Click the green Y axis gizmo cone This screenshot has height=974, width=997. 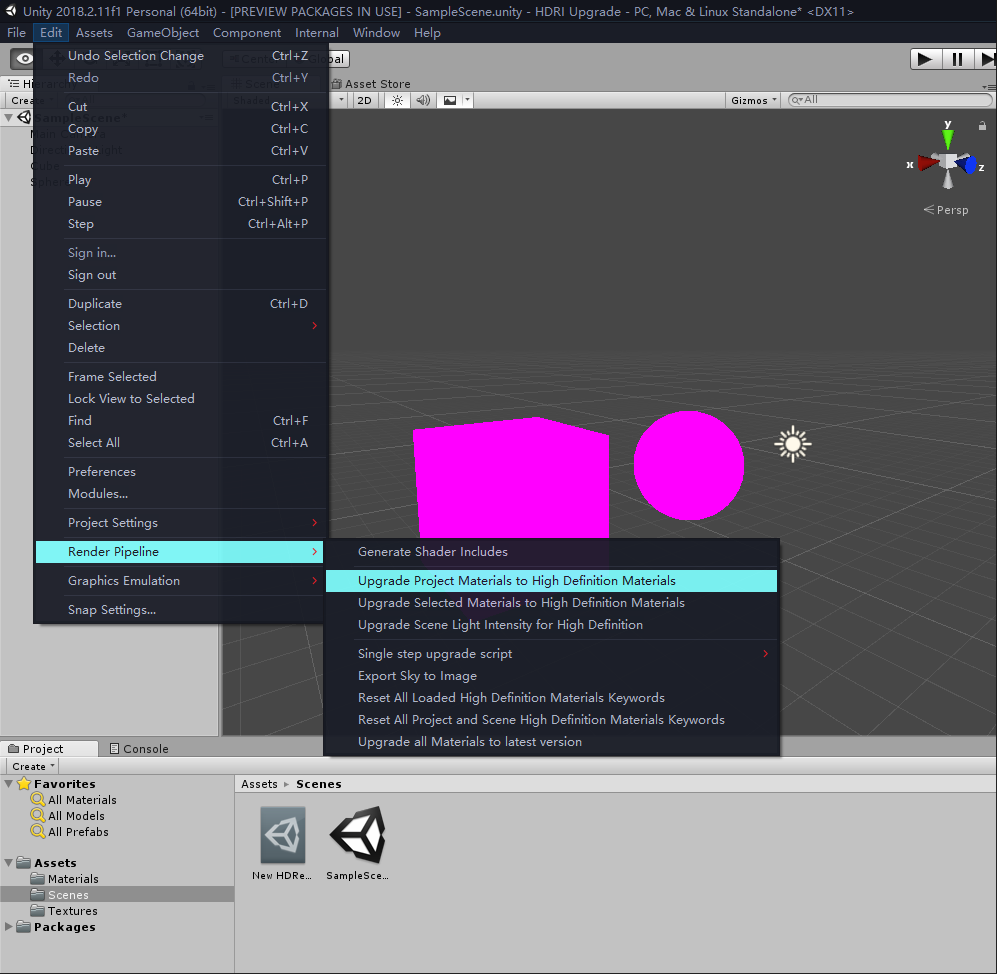click(x=948, y=138)
